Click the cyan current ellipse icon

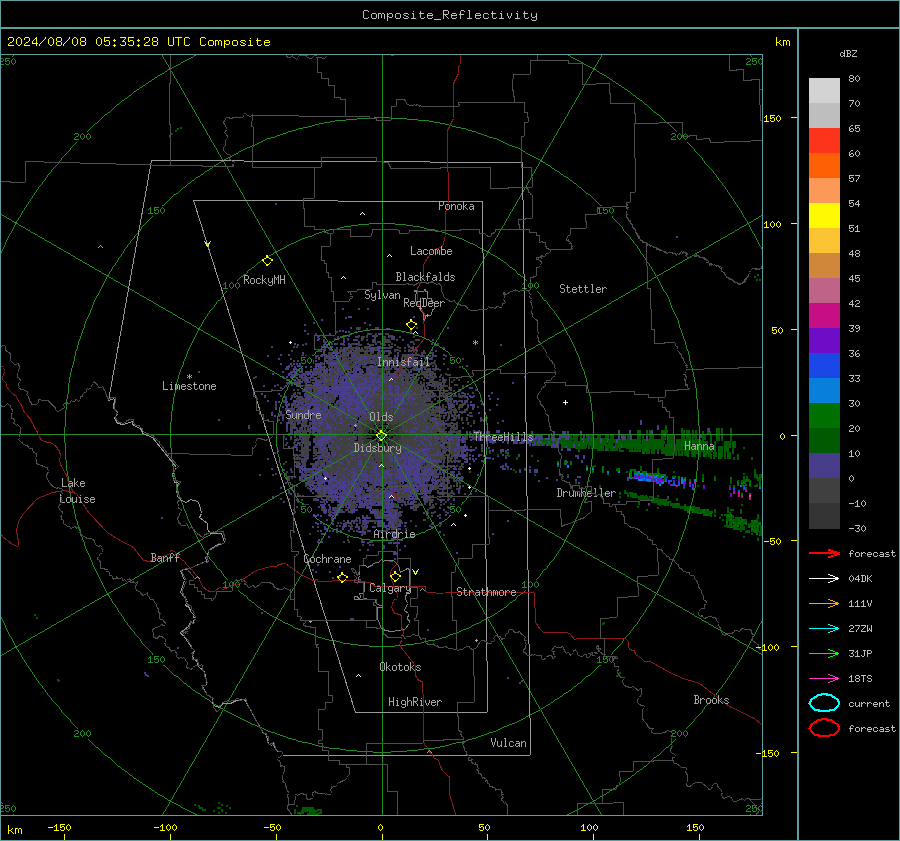[824, 703]
